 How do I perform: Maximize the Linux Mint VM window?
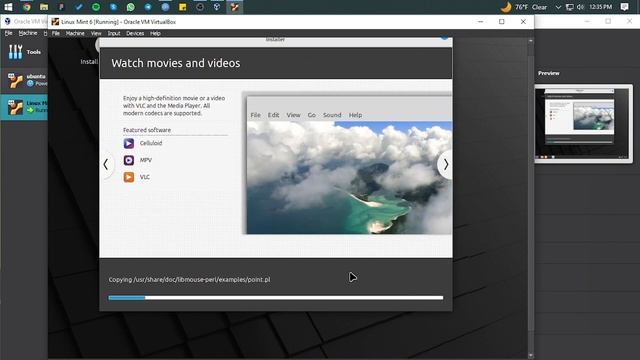pos(502,22)
